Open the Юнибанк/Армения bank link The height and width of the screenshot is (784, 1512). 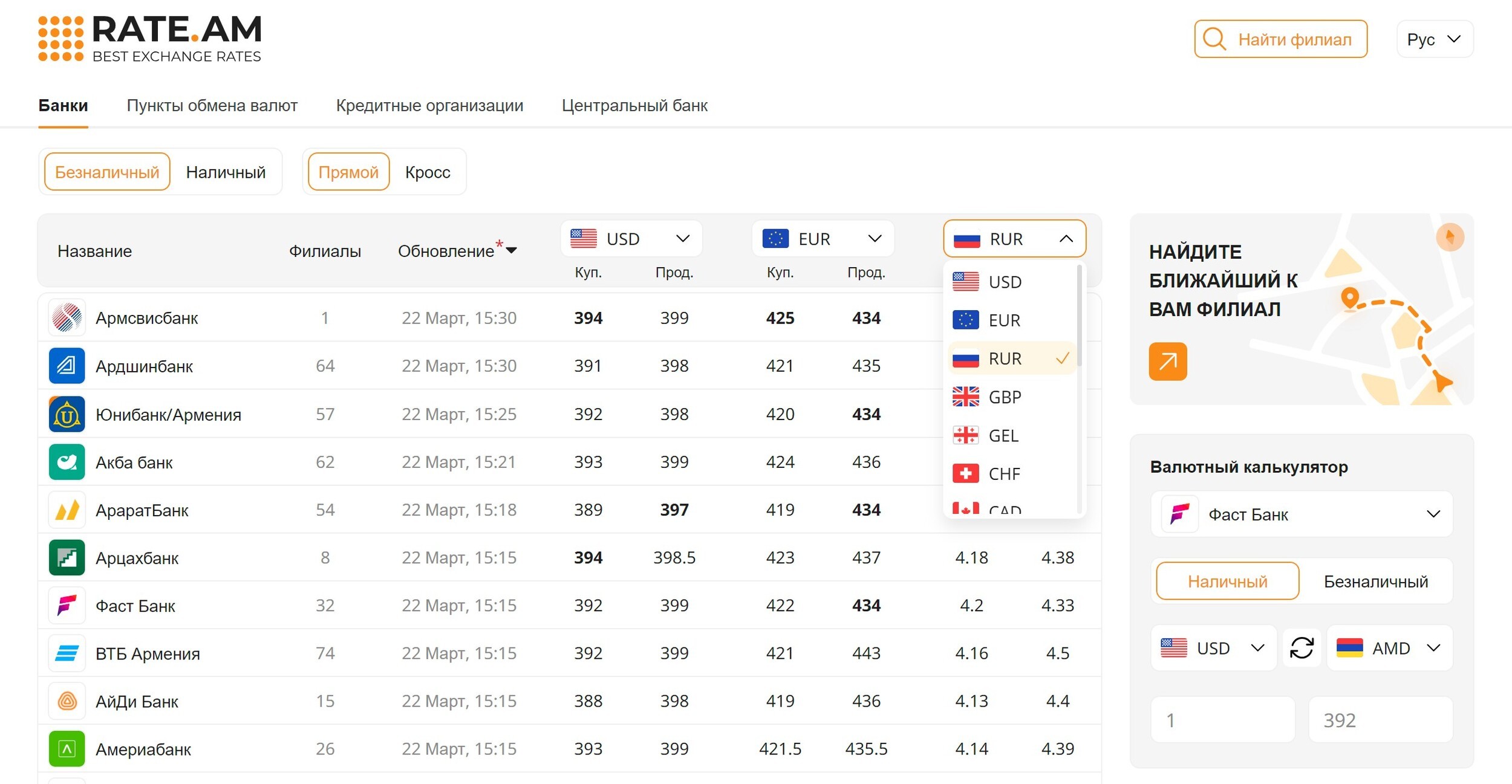click(x=168, y=415)
